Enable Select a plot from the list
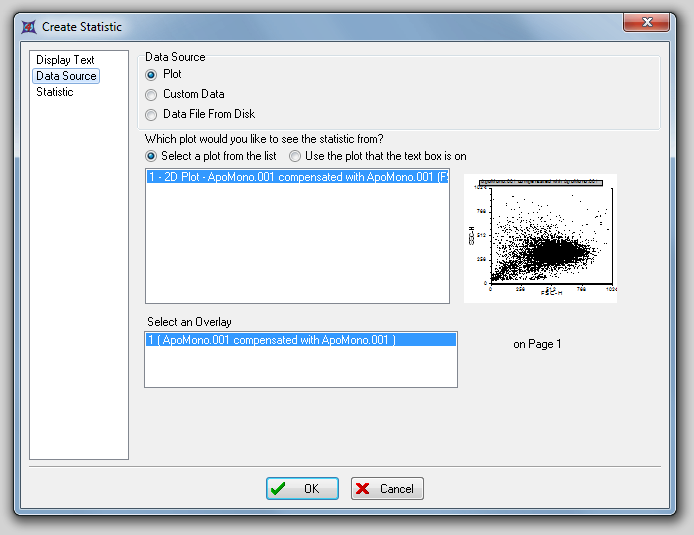Viewport: 694px width, 535px height. pyautogui.click(x=151, y=156)
